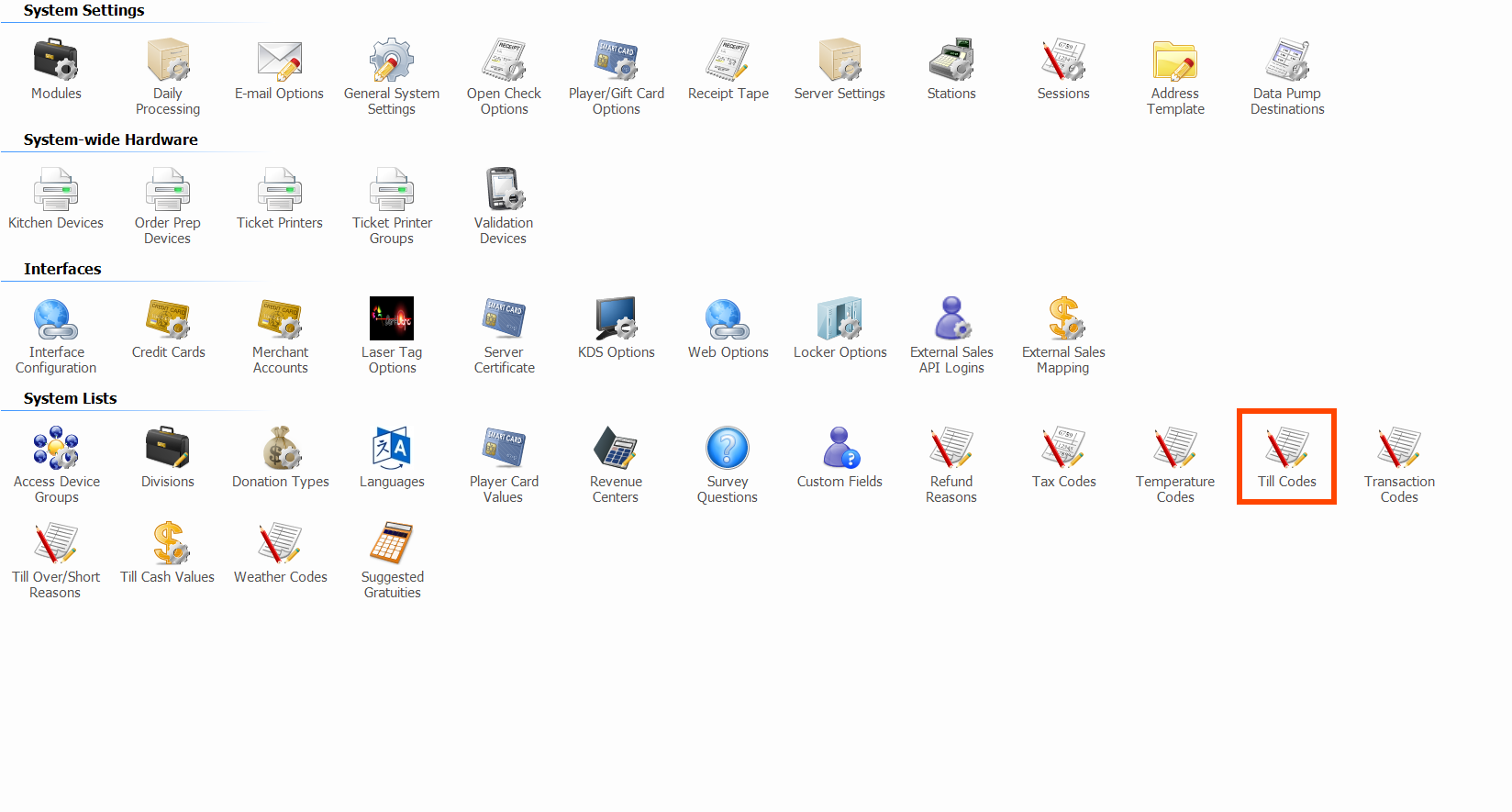Open KDS Options
Screen dimensions: 1512x812
(616, 320)
